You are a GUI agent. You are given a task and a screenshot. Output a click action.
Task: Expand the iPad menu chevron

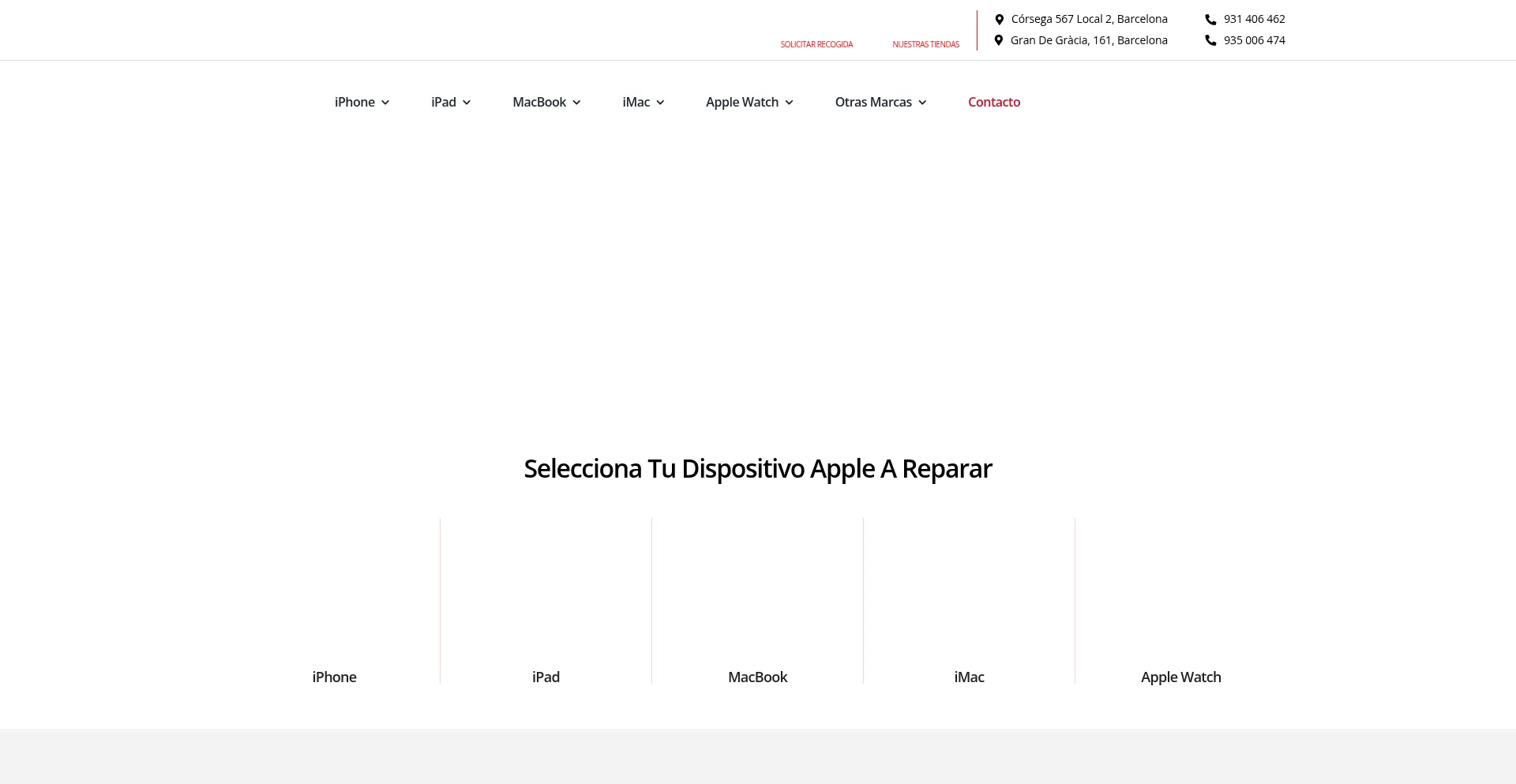coord(467,103)
